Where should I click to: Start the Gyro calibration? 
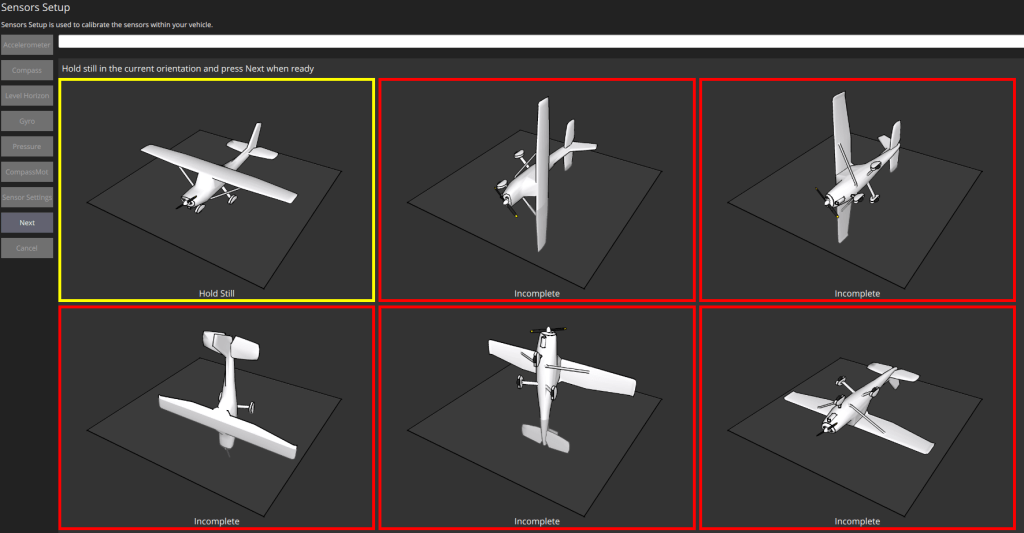[x=27, y=121]
